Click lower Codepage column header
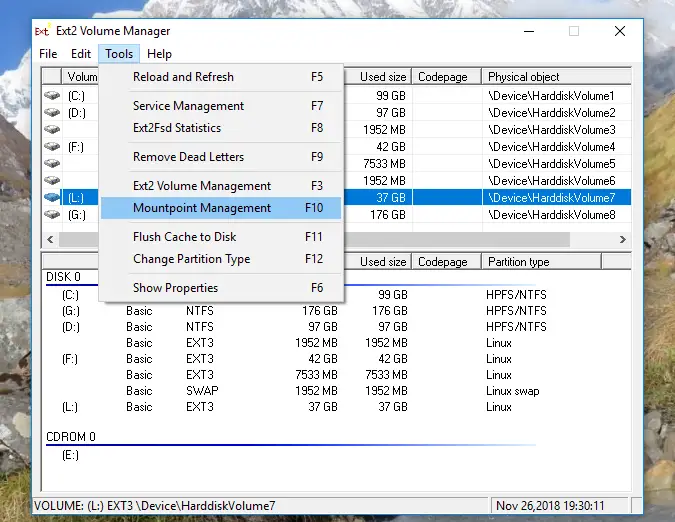 point(446,262)
